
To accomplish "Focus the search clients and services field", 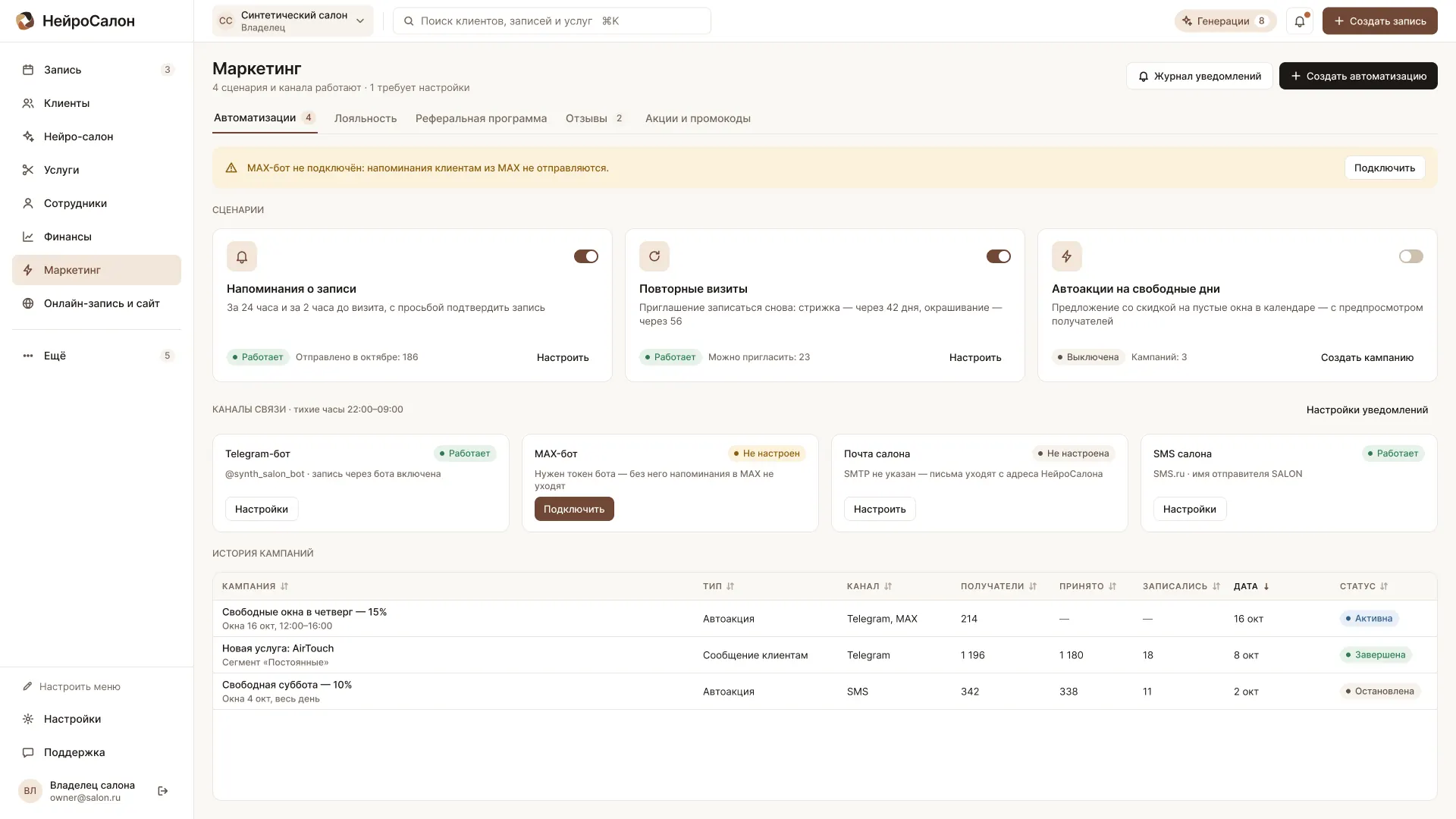I will pyautogui.click(x=552, y=21).
